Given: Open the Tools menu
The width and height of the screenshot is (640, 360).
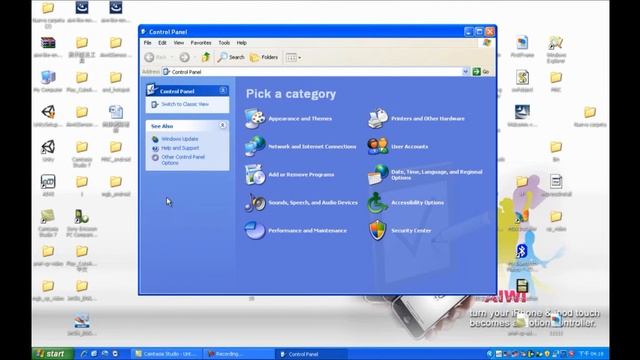Looking at the screenshot, I should pos(224,42).
